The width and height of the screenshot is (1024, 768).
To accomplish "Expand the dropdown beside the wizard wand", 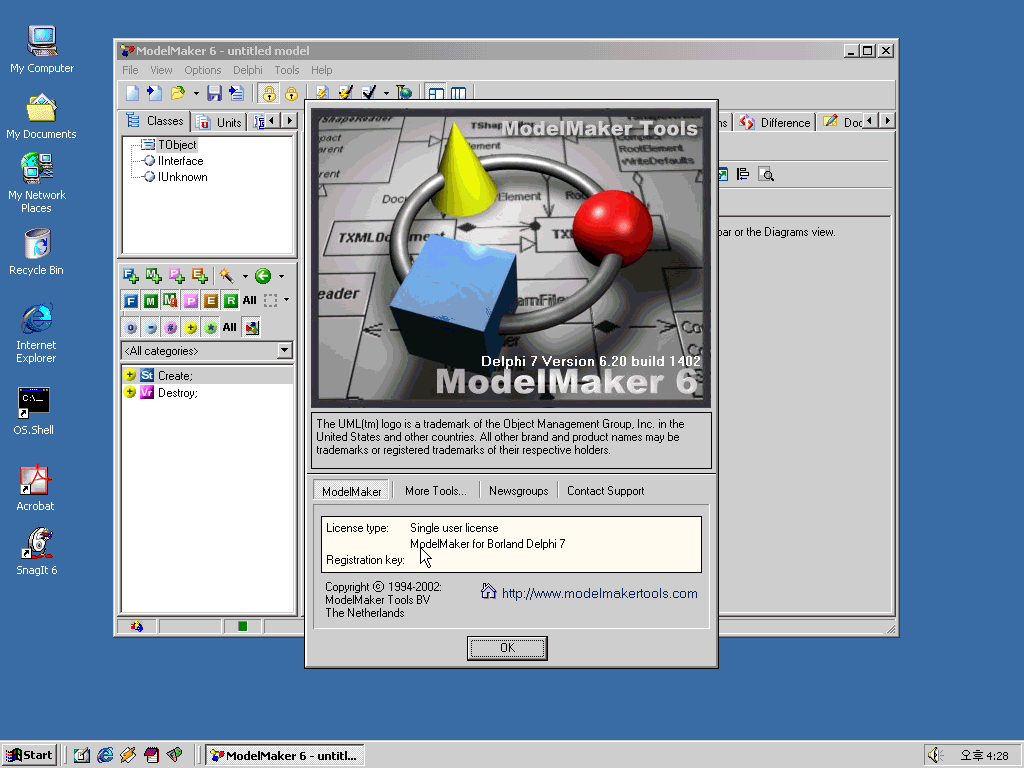I will [245, 277].
